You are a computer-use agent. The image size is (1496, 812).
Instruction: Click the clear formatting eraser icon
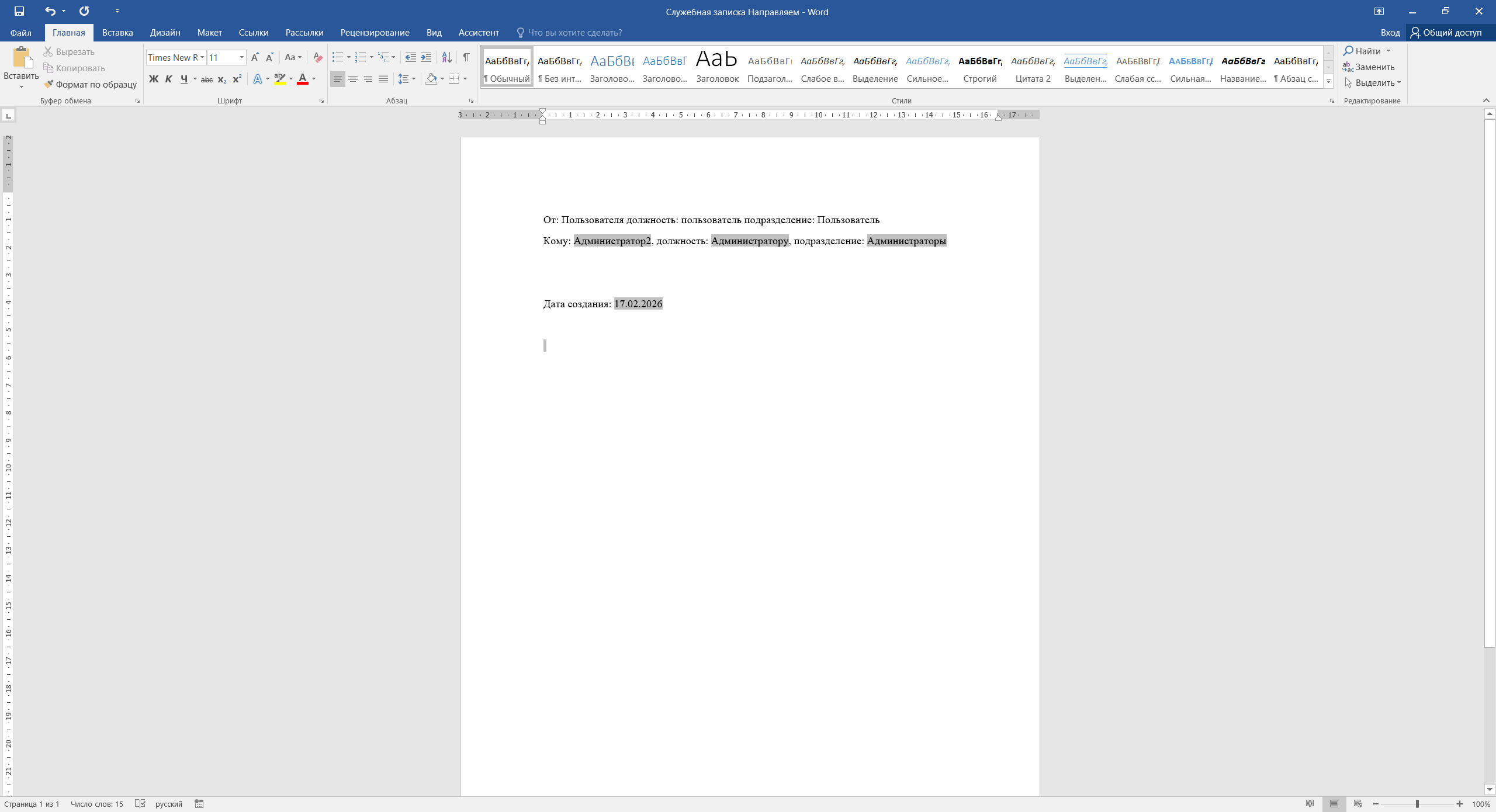tap(318, 57)
